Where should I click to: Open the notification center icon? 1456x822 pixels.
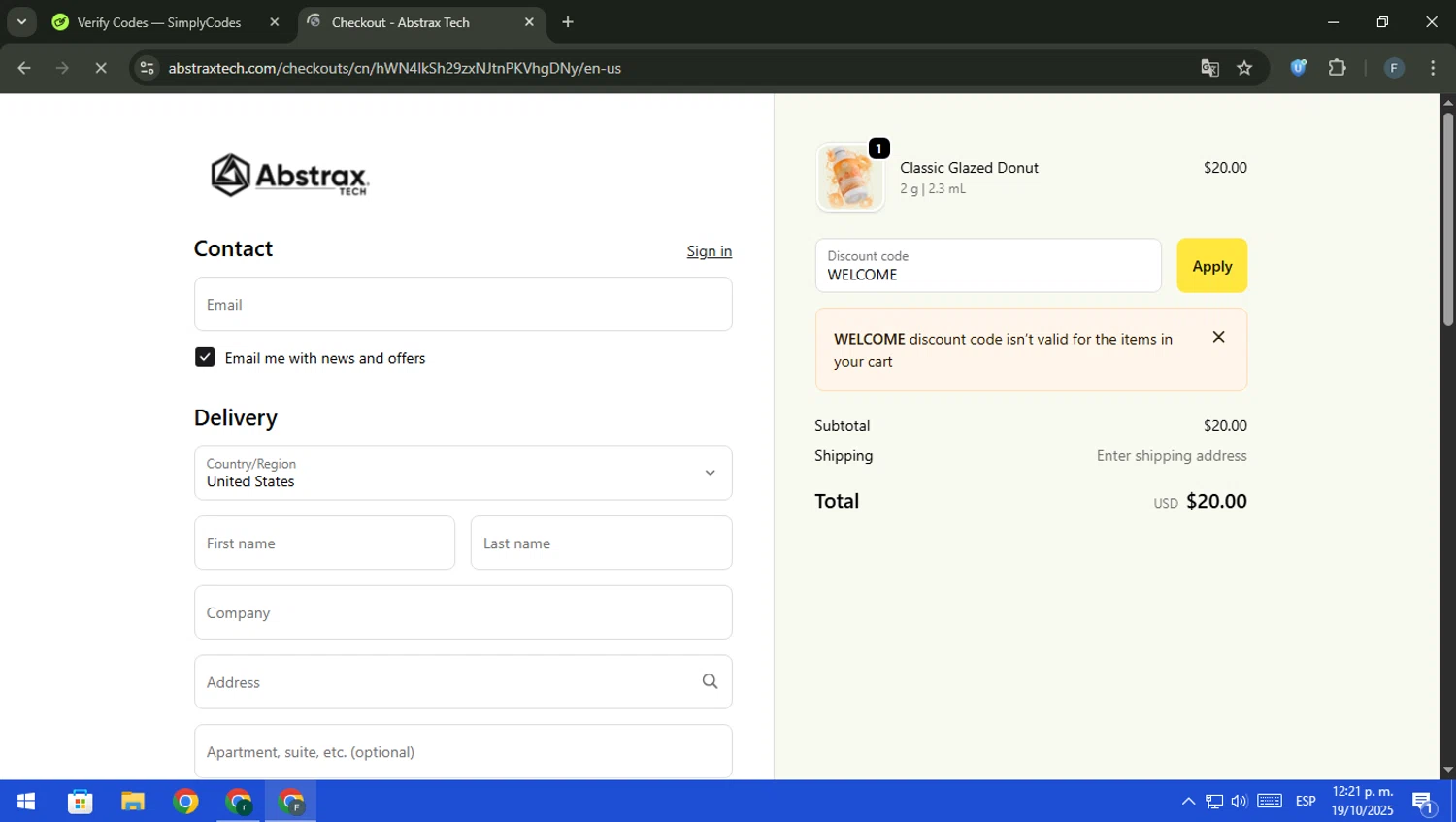tap(1424, 803)
